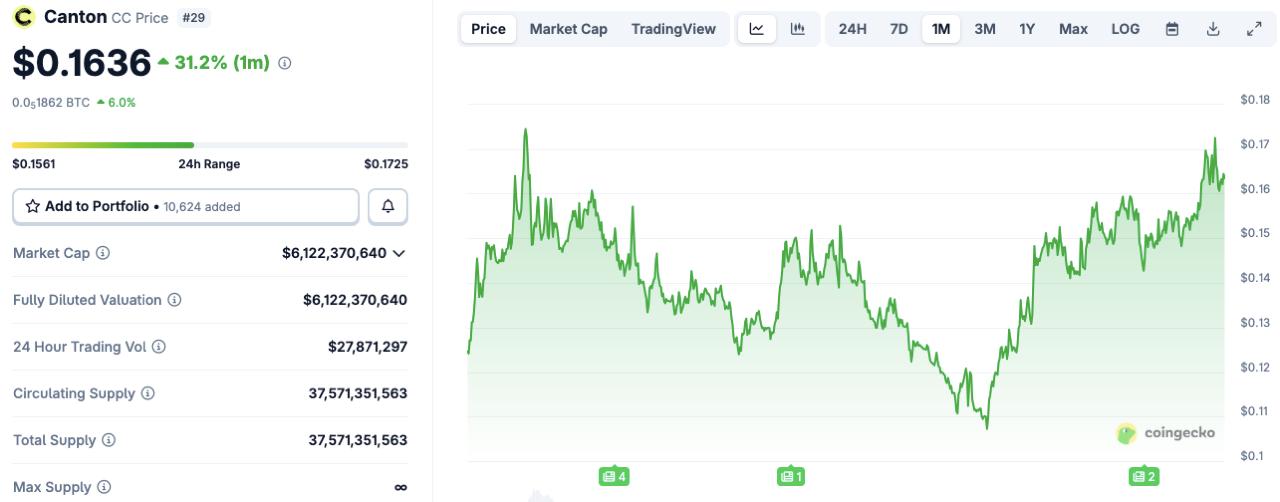Image resolution: width=1280 pixels, height=502 pixels.
Task: Click info icon next to Market Cap
Action: tap(103, 253)
